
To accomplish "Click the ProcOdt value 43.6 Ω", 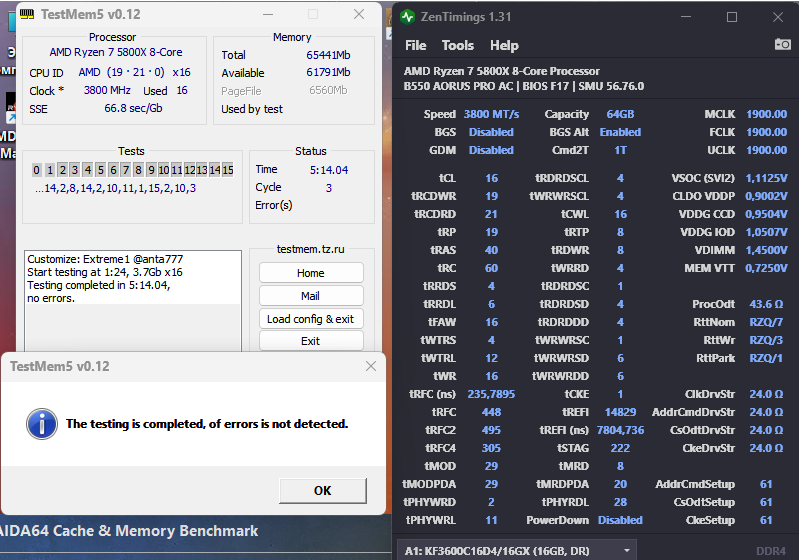I will 766,304.
